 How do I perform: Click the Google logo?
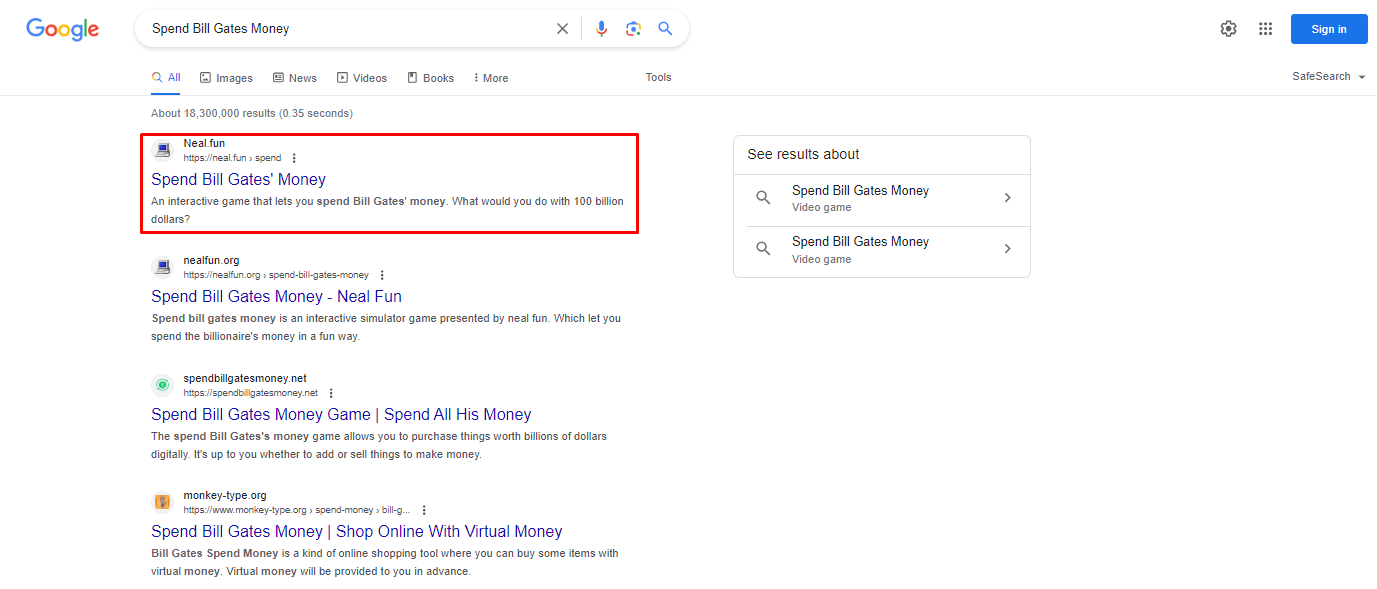point(62,29)
